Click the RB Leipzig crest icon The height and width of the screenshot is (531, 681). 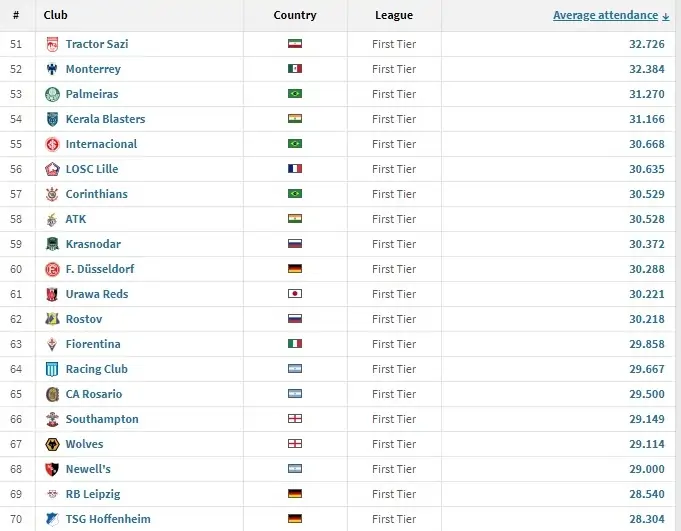pos(52,494)
